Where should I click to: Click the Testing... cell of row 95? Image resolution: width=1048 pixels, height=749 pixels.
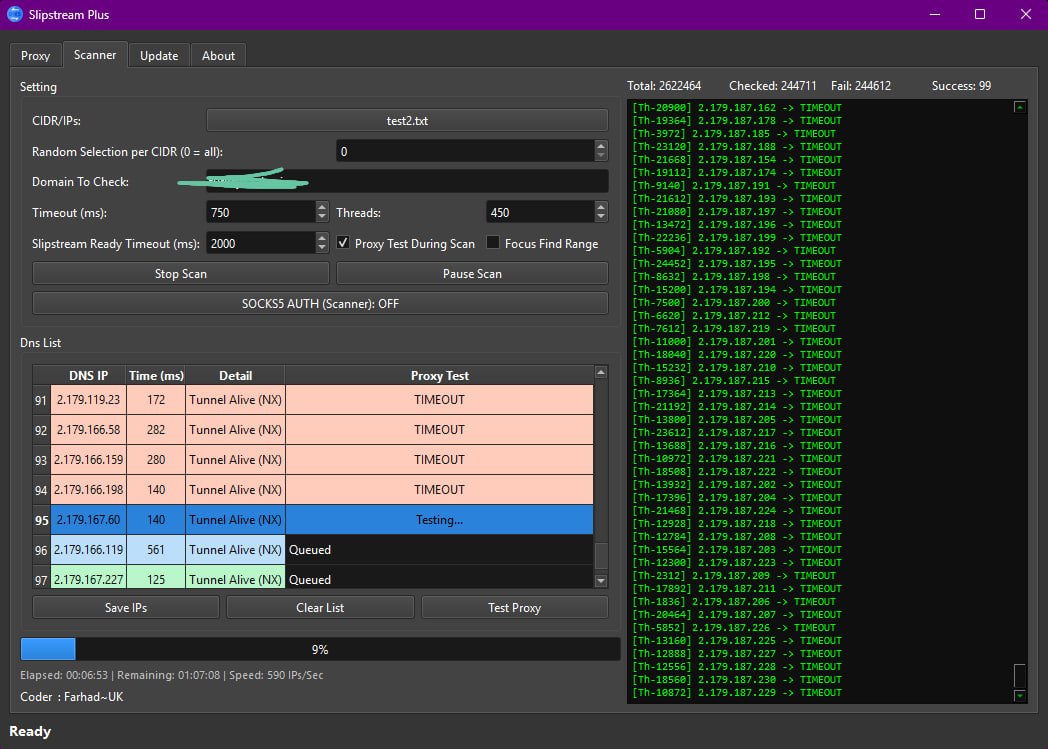point(439,520)
